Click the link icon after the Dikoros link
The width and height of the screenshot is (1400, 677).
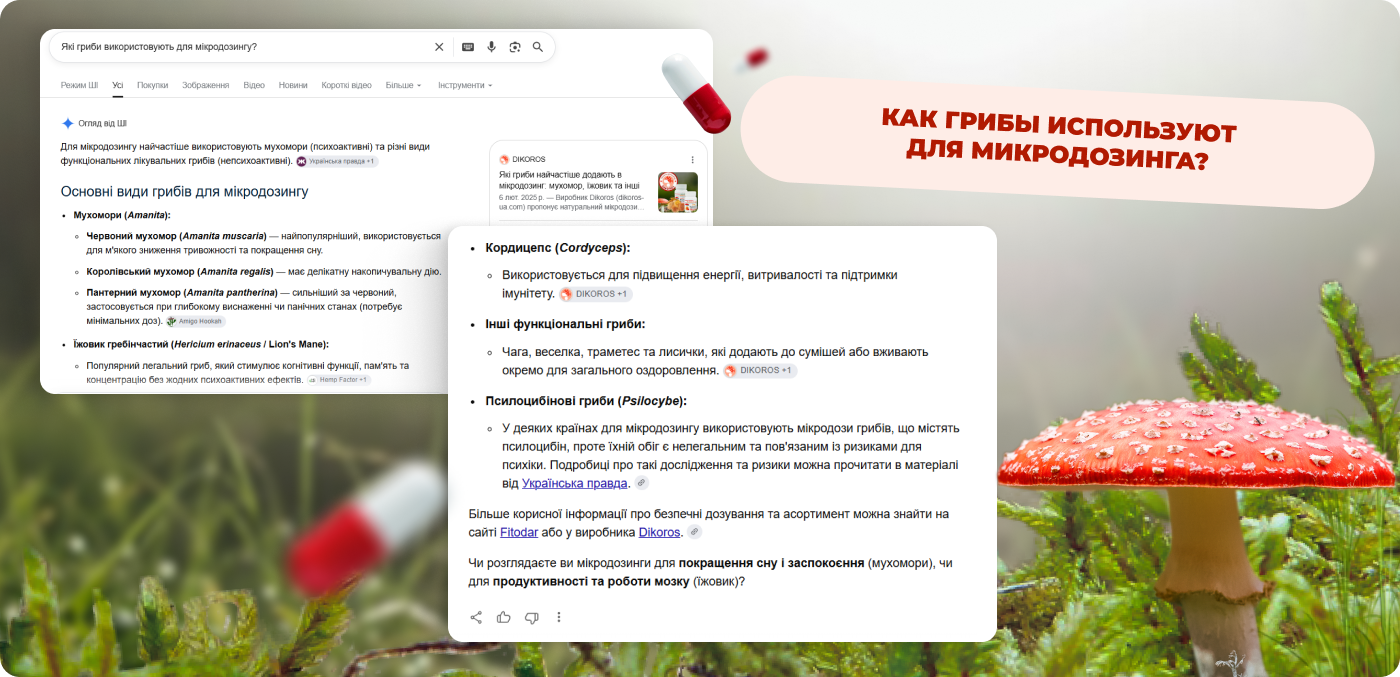tap(694, 532)
